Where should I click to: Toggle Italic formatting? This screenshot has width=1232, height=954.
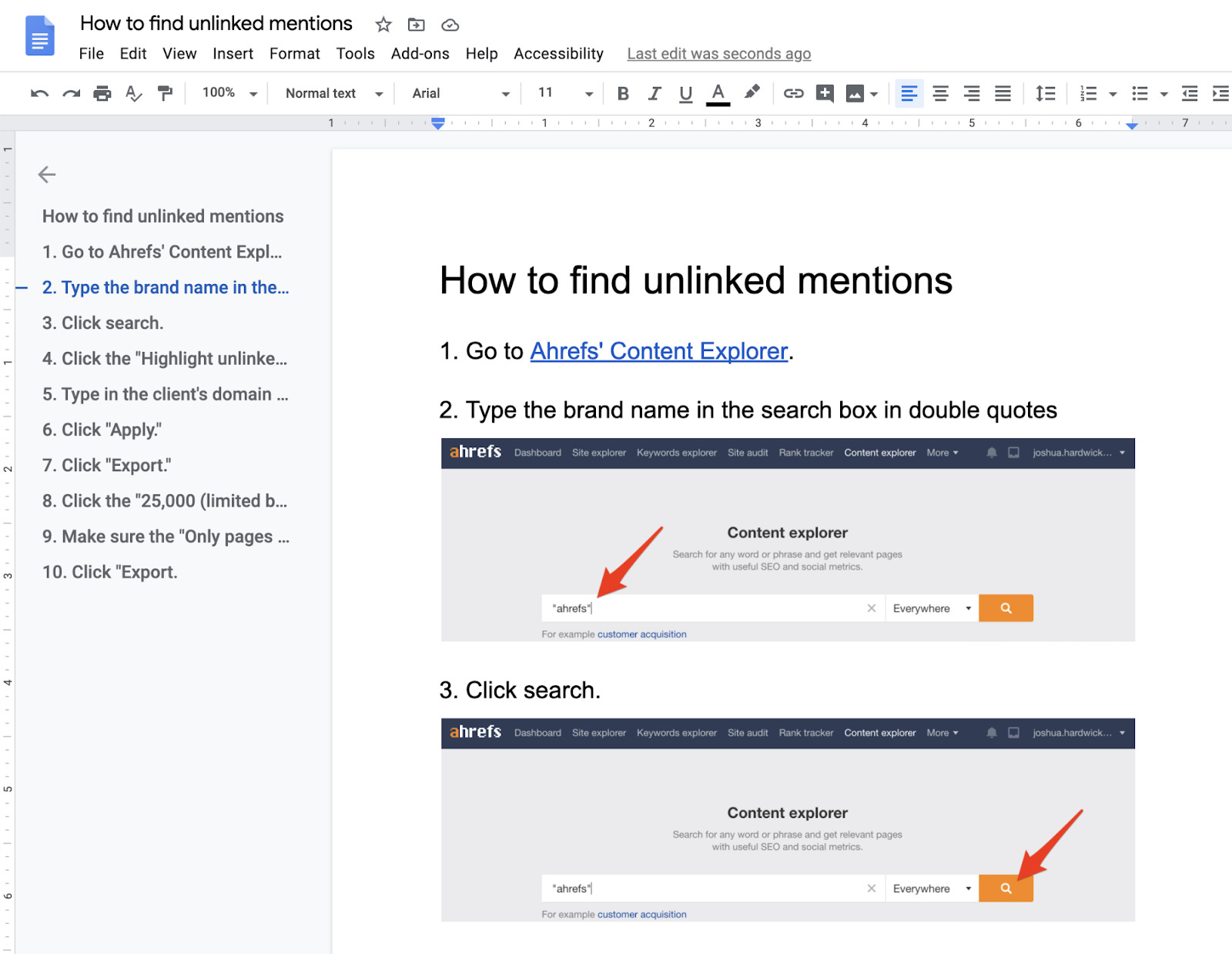click(x=654, y=94)
